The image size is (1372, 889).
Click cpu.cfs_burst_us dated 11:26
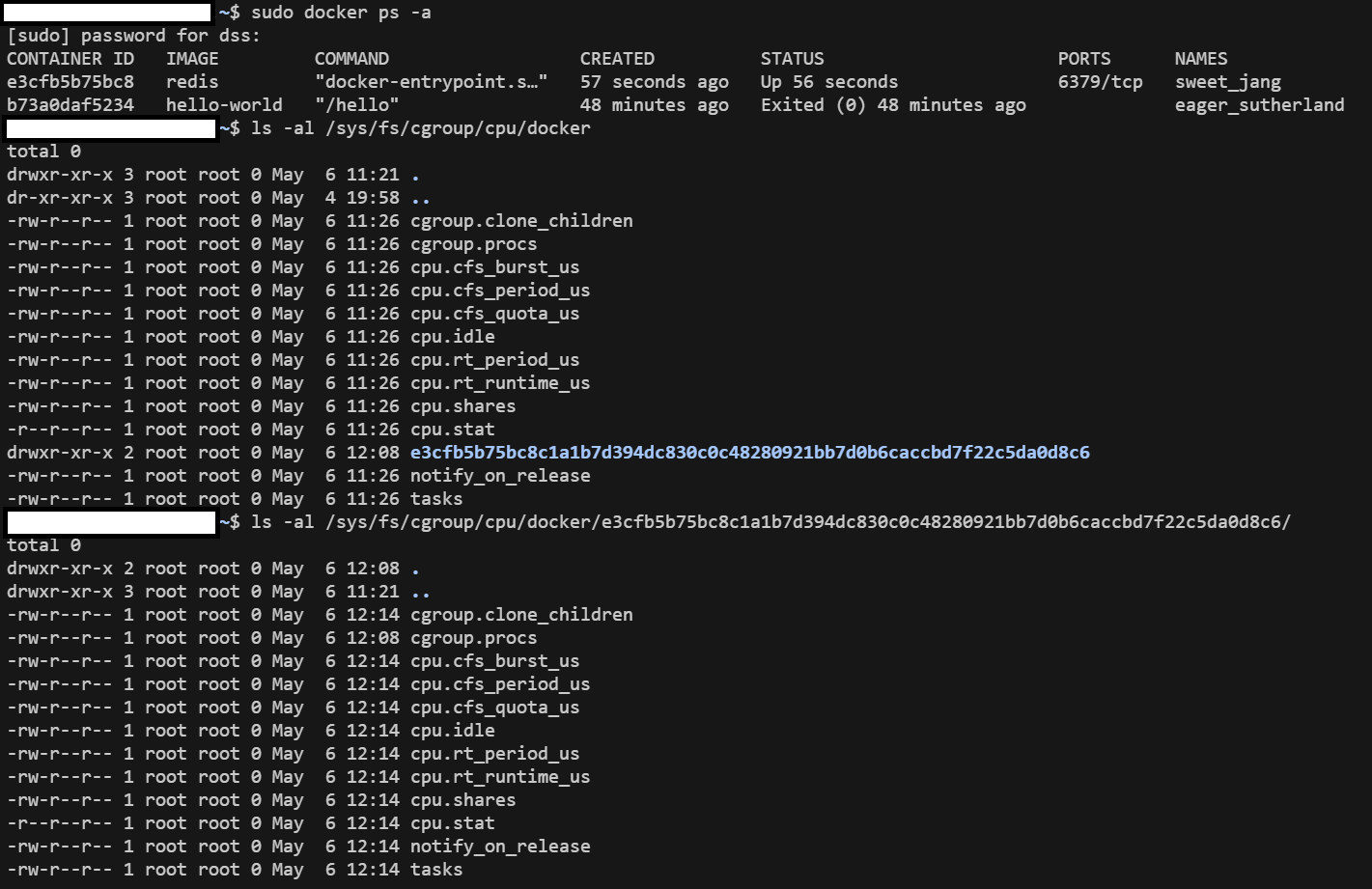click(x=495, y=267)
